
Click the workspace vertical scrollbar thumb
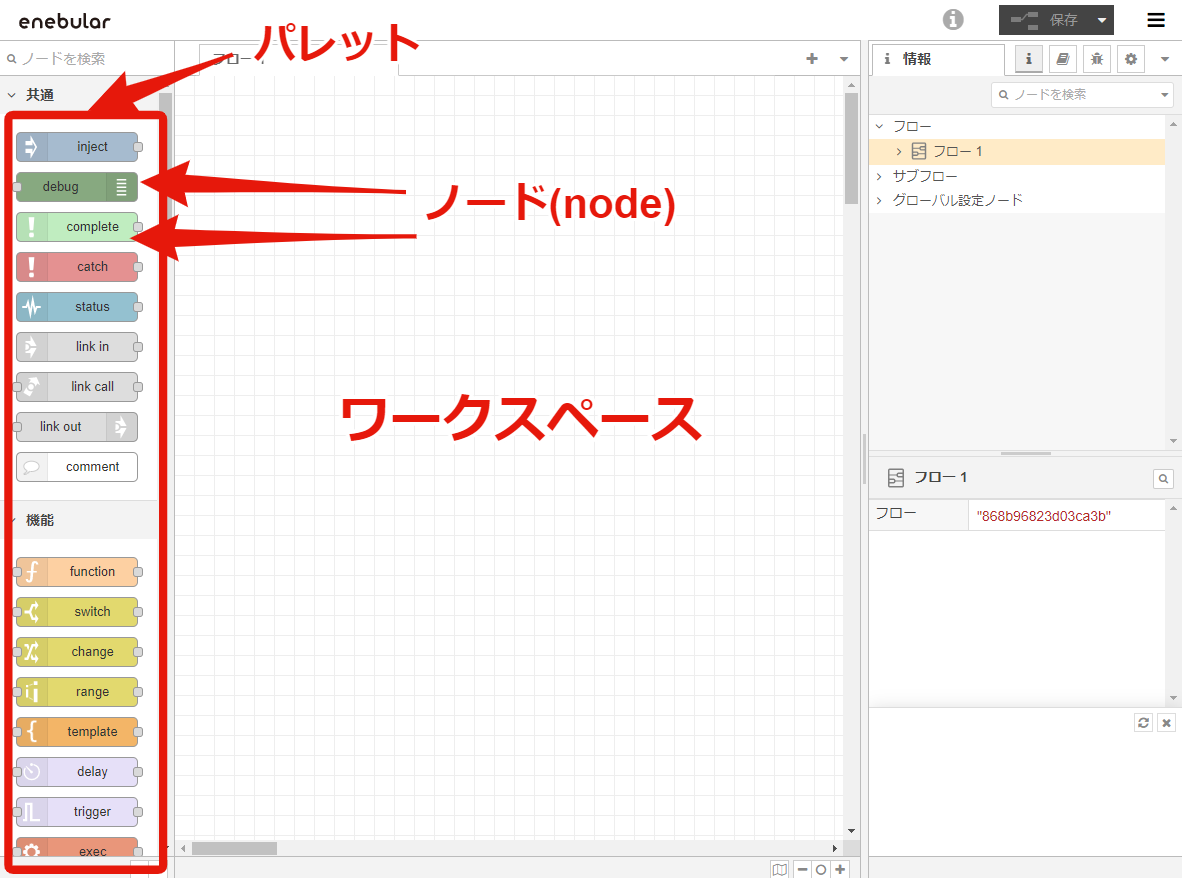tap(851, 148)
